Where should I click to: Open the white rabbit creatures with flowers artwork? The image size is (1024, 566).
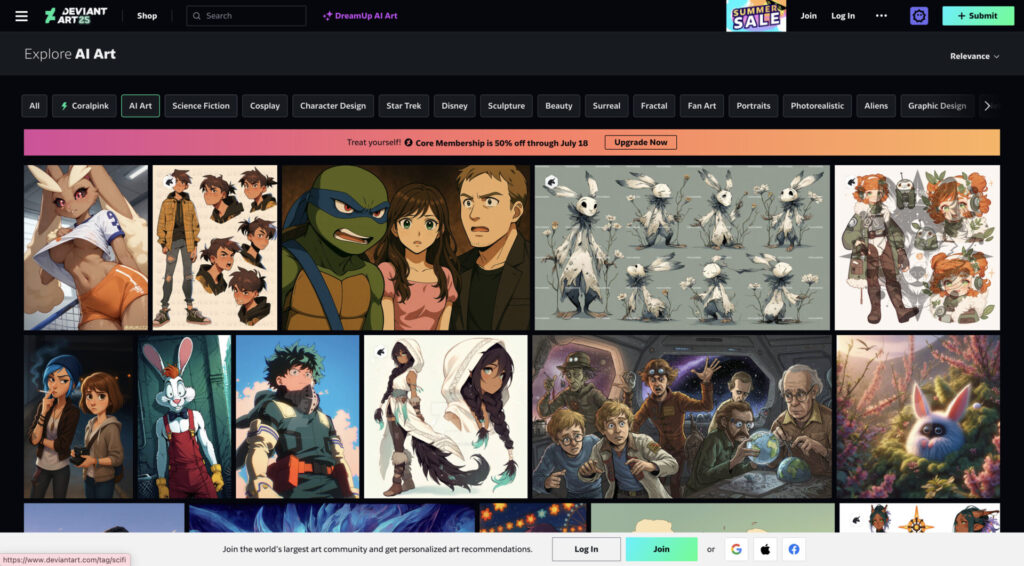click(682, 247)
